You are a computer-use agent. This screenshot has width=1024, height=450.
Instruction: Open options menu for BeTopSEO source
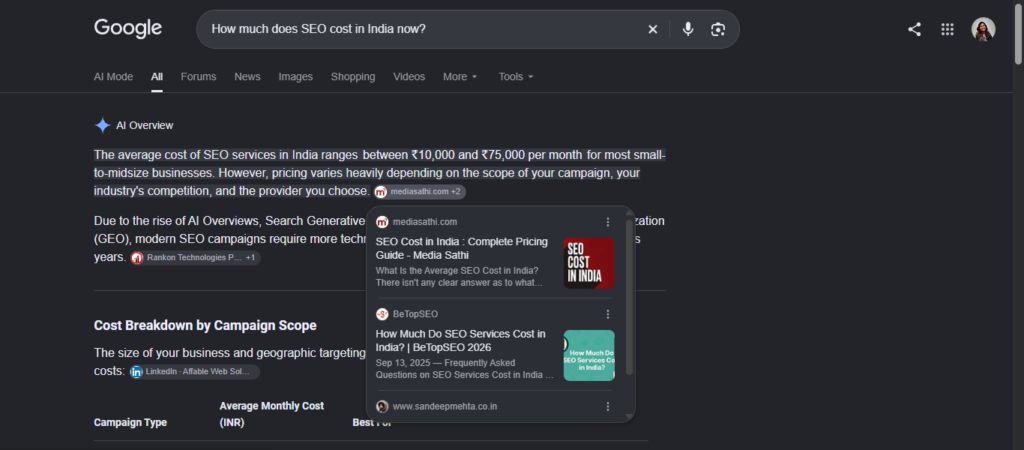(x=608, y=314)
